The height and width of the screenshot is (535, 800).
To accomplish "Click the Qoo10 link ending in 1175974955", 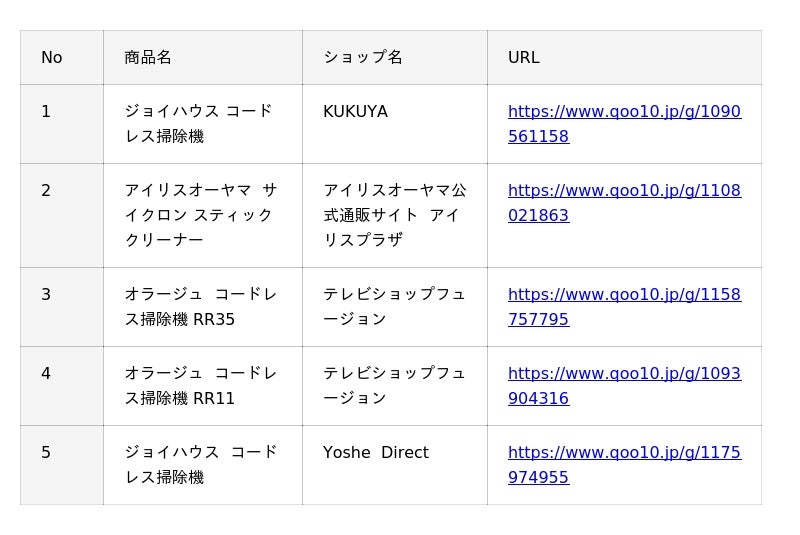I will click(x=624, y=465).
